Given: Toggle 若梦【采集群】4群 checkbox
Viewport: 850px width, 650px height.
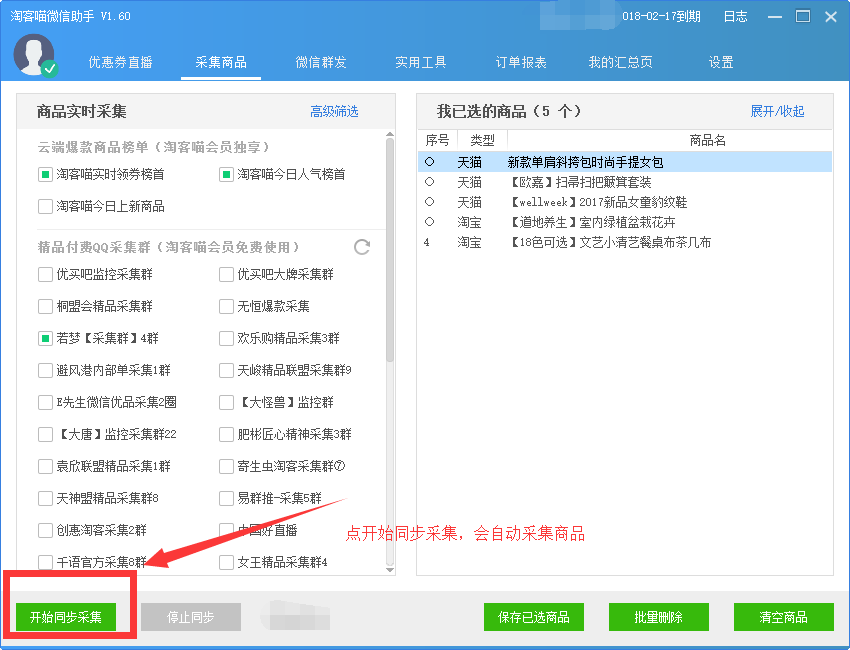Looking at the screenshot, I should coord(45,339).
